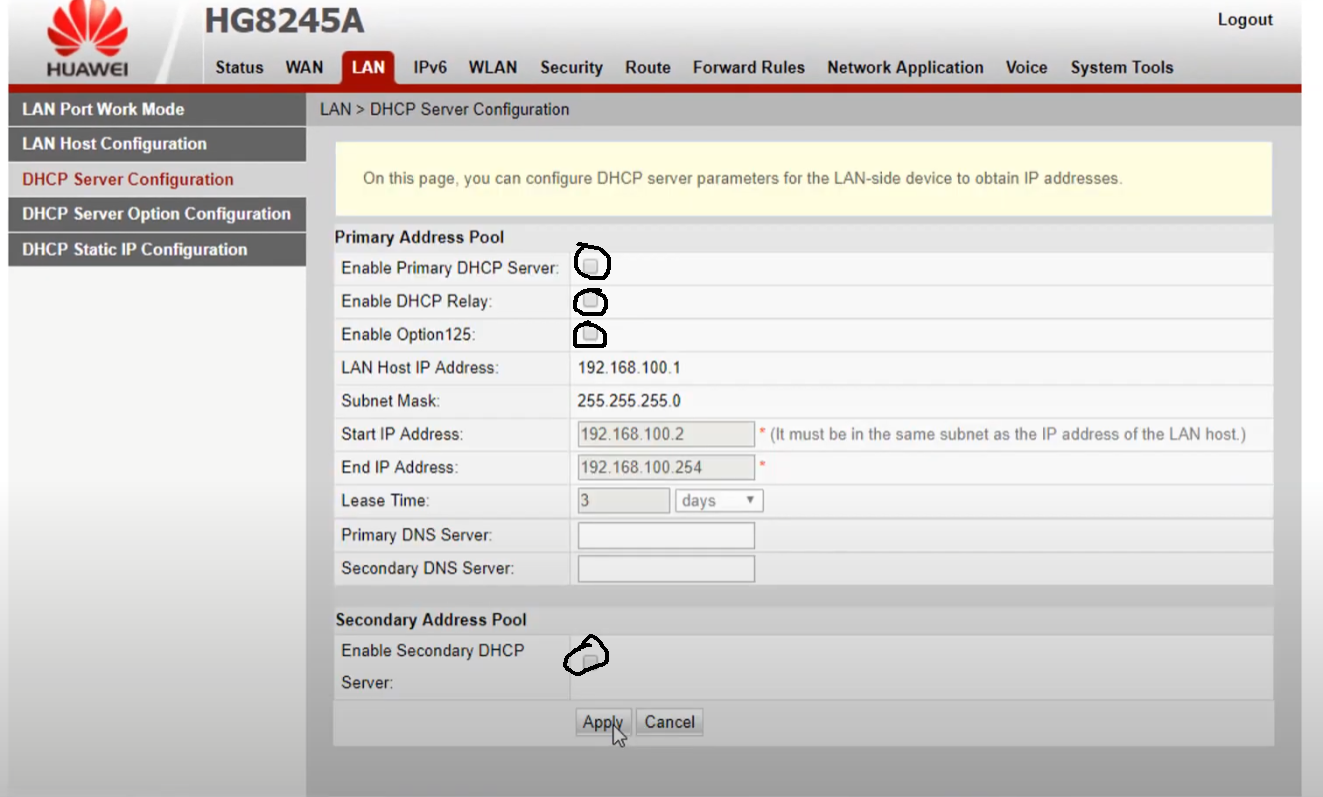1323x797 pixels.
Task: Focus the Secondary DNS Server field
Action: tap(666, 568)
